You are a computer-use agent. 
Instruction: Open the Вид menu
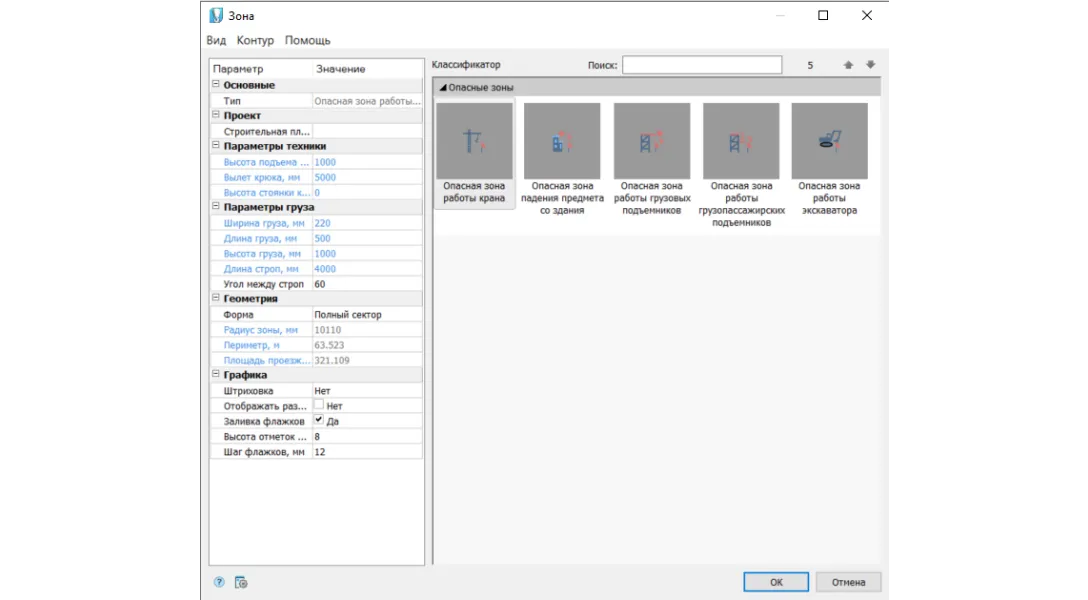[x=216, y=40]
